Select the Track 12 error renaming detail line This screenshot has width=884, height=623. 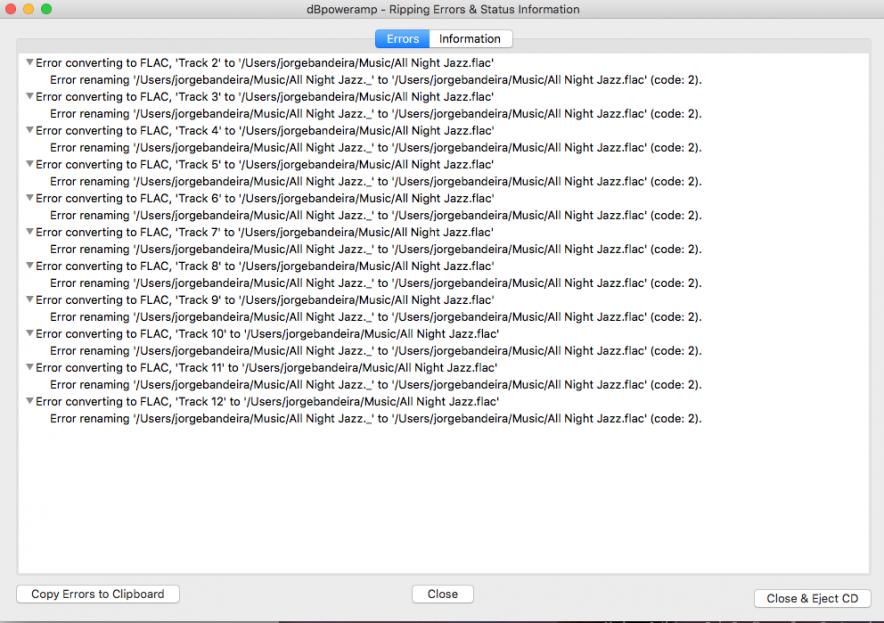[x=375, y=419]
